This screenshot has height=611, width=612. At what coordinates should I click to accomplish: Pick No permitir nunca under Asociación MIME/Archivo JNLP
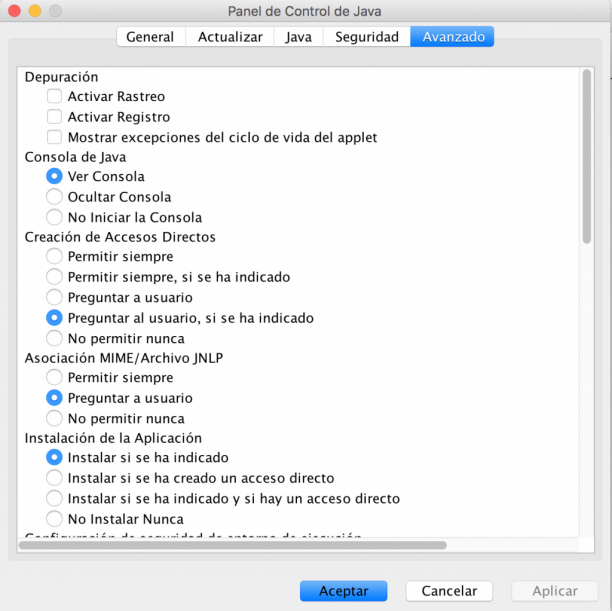point(54,419)
